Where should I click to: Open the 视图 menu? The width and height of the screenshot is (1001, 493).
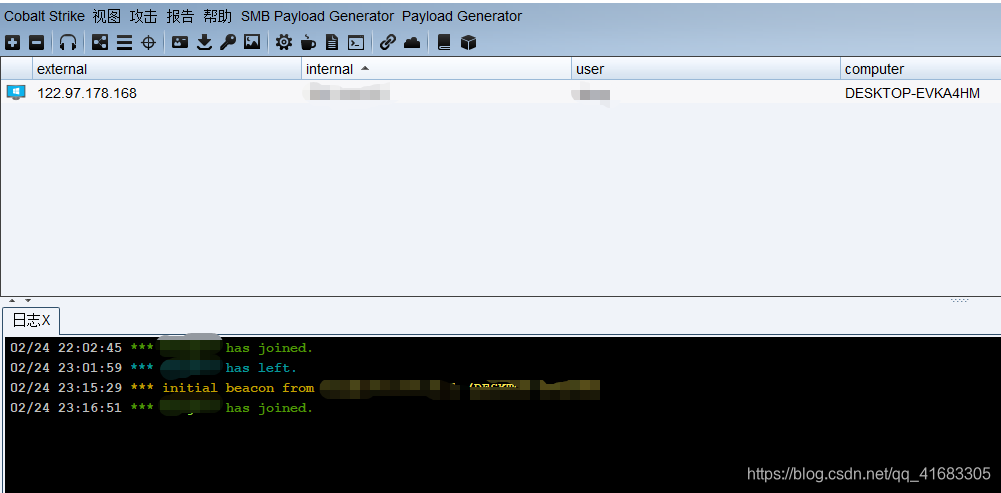point(107,16)
